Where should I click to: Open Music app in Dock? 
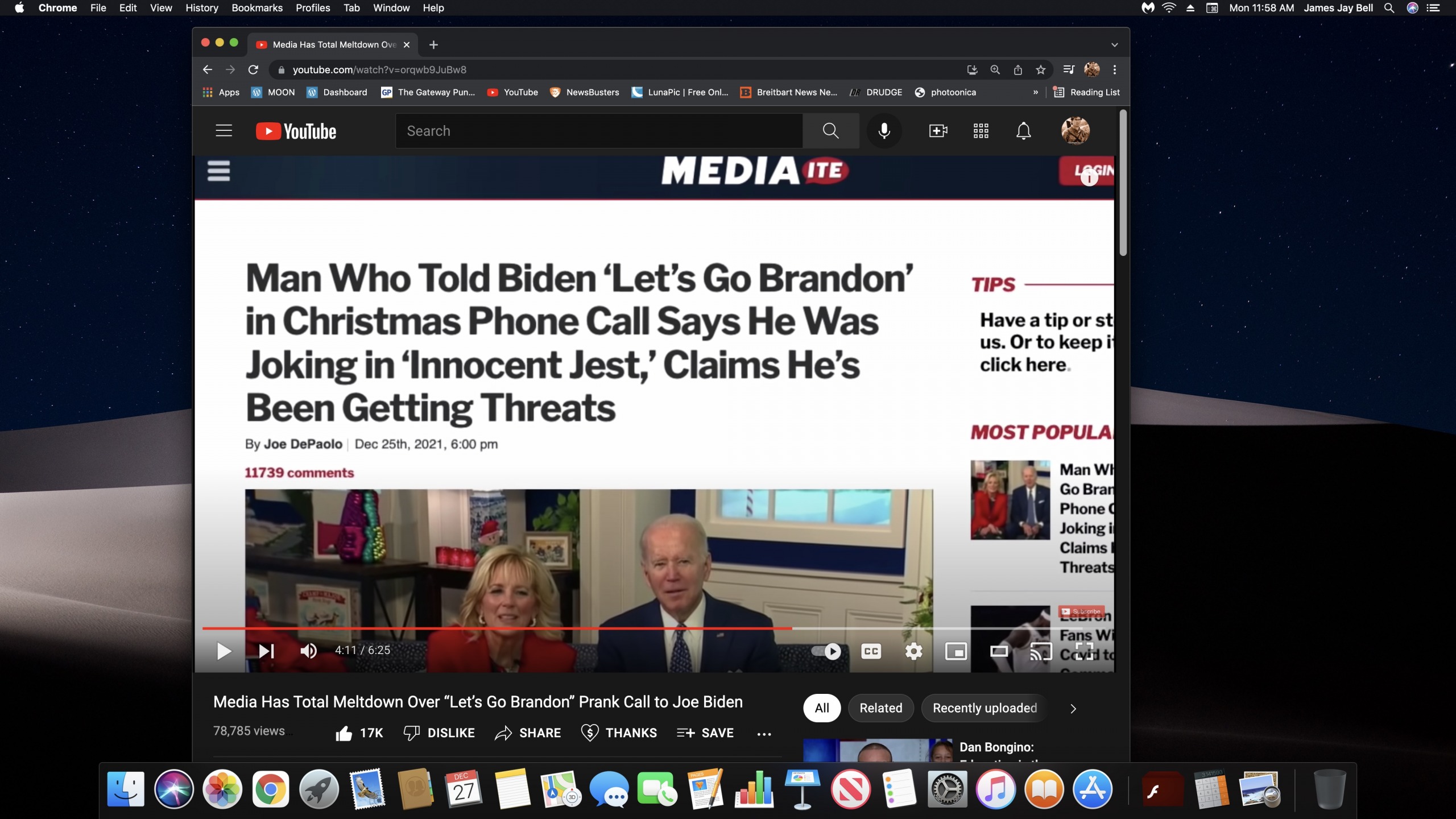coord(995,789)
